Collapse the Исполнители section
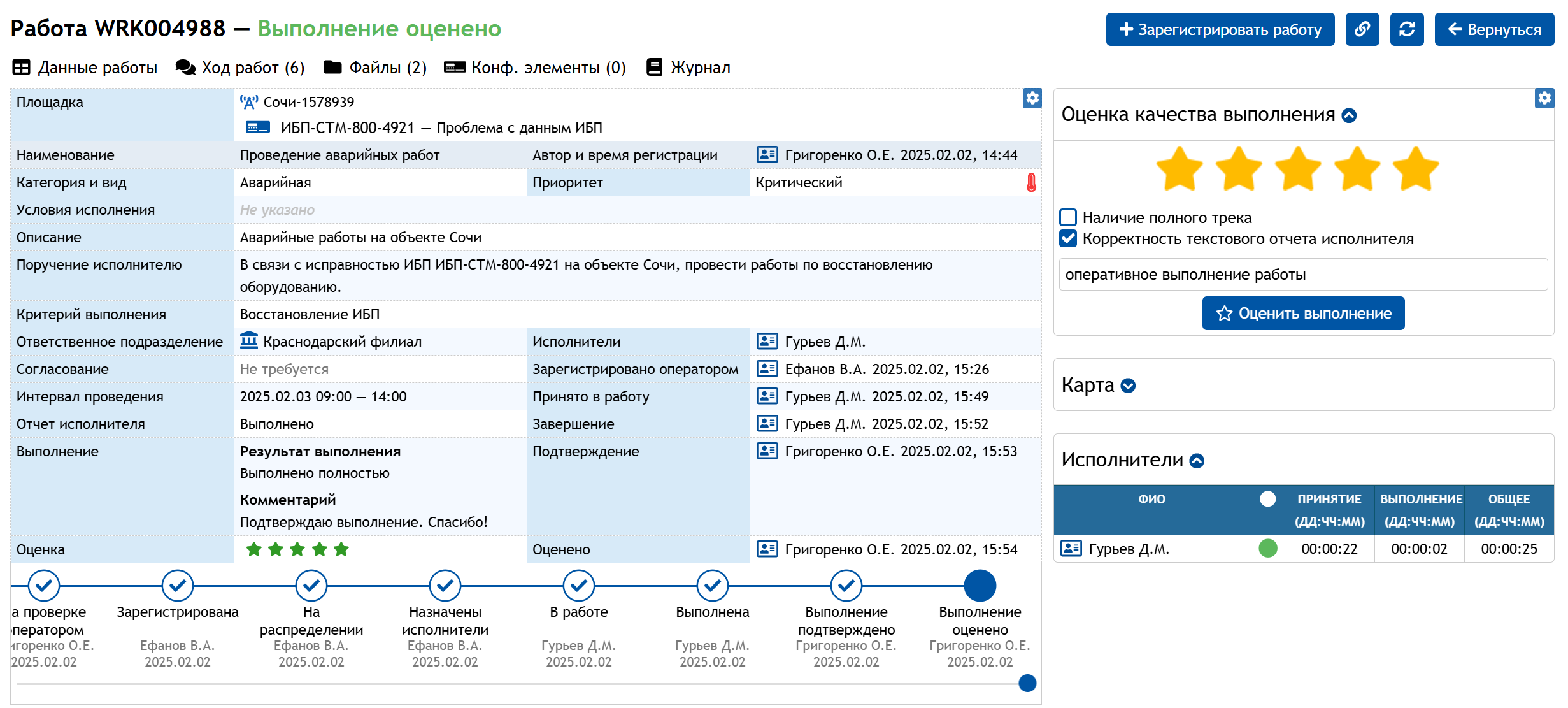 coord(1197,461)
